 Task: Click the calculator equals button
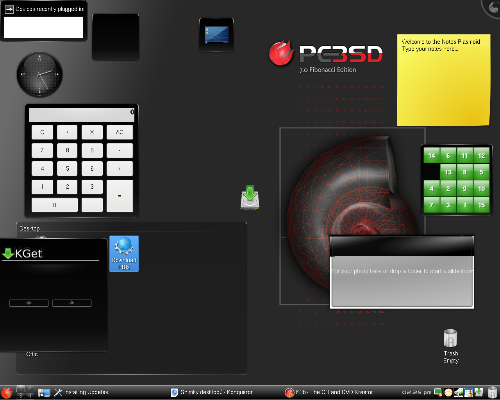(x=120, y=196)
